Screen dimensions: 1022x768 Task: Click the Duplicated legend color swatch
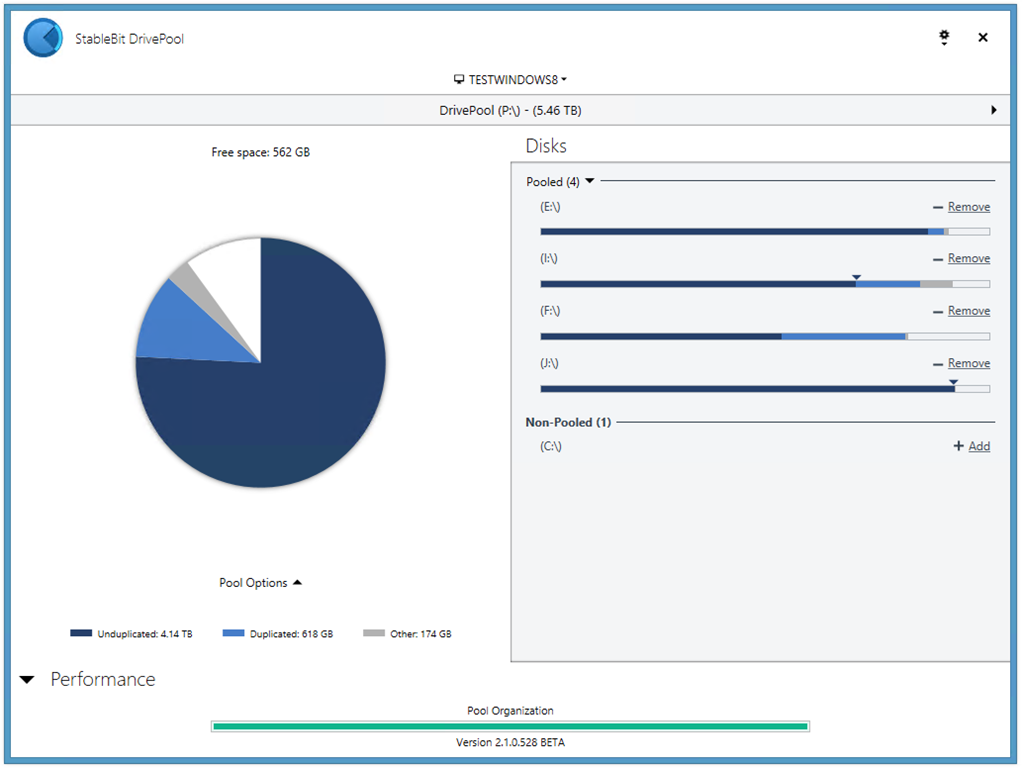pyautogui.click(x=233, y=633)
